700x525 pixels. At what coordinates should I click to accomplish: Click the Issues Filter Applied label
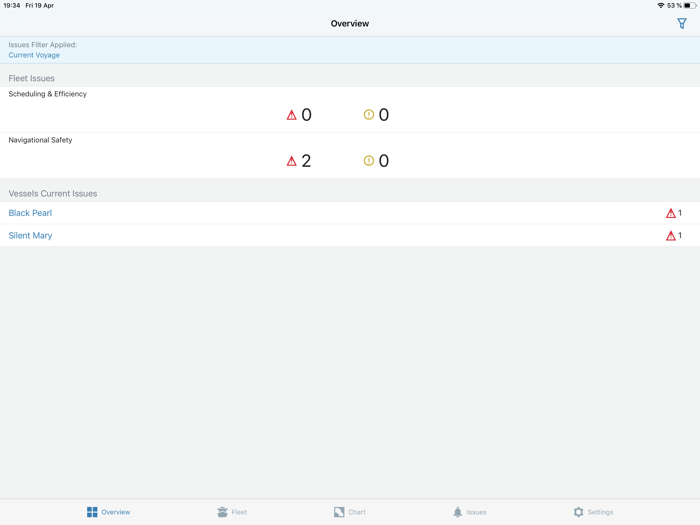tap(42, 45)
